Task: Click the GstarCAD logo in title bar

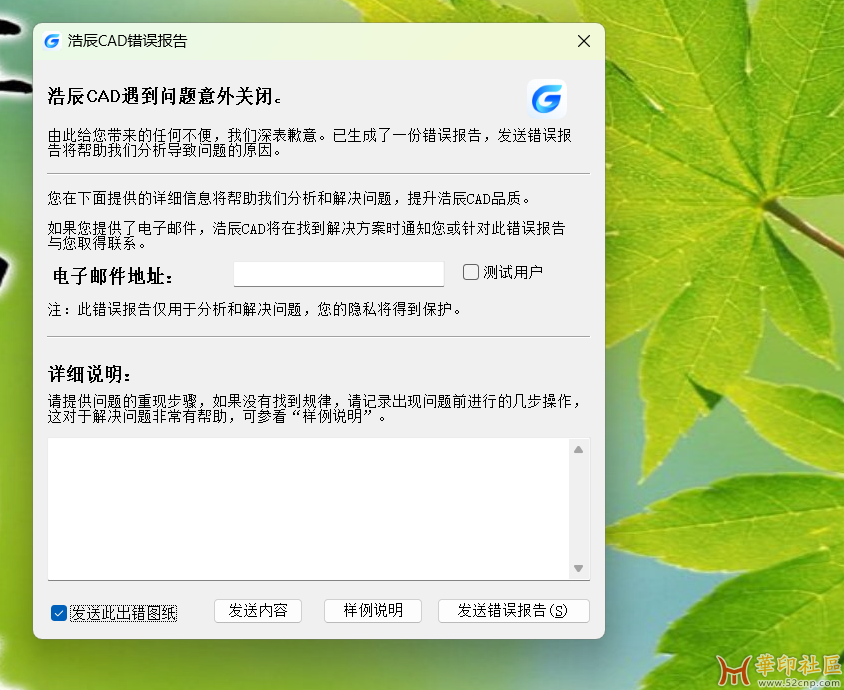Action: 52,41
